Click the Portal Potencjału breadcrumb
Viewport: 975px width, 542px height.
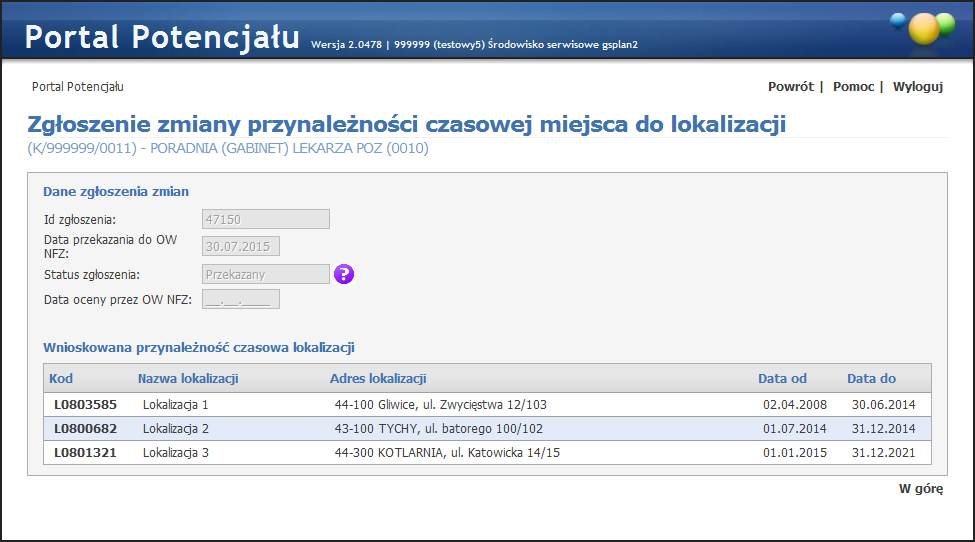tap(78, 87)
